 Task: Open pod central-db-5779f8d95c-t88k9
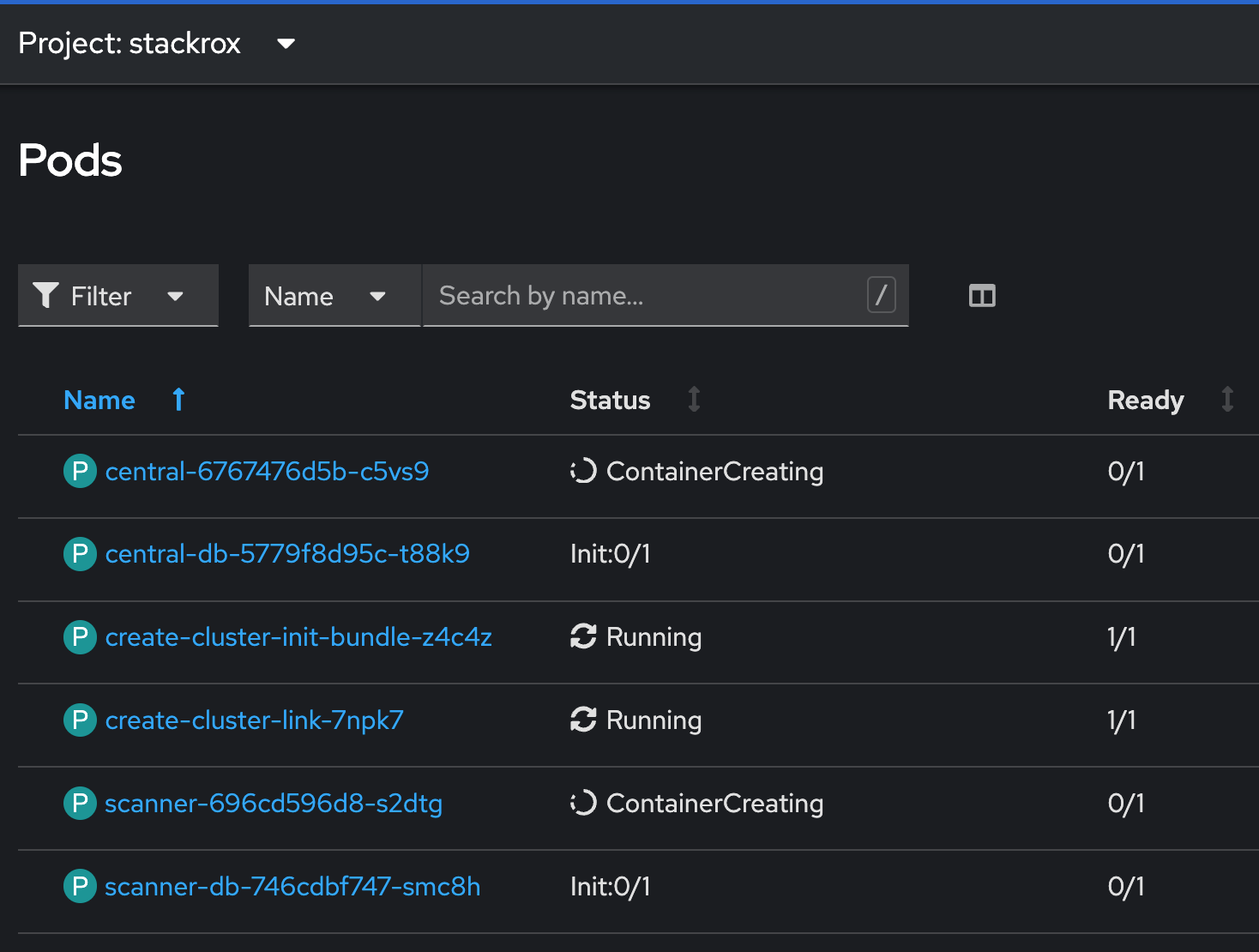pyautogui.click(x=287, y=554)
